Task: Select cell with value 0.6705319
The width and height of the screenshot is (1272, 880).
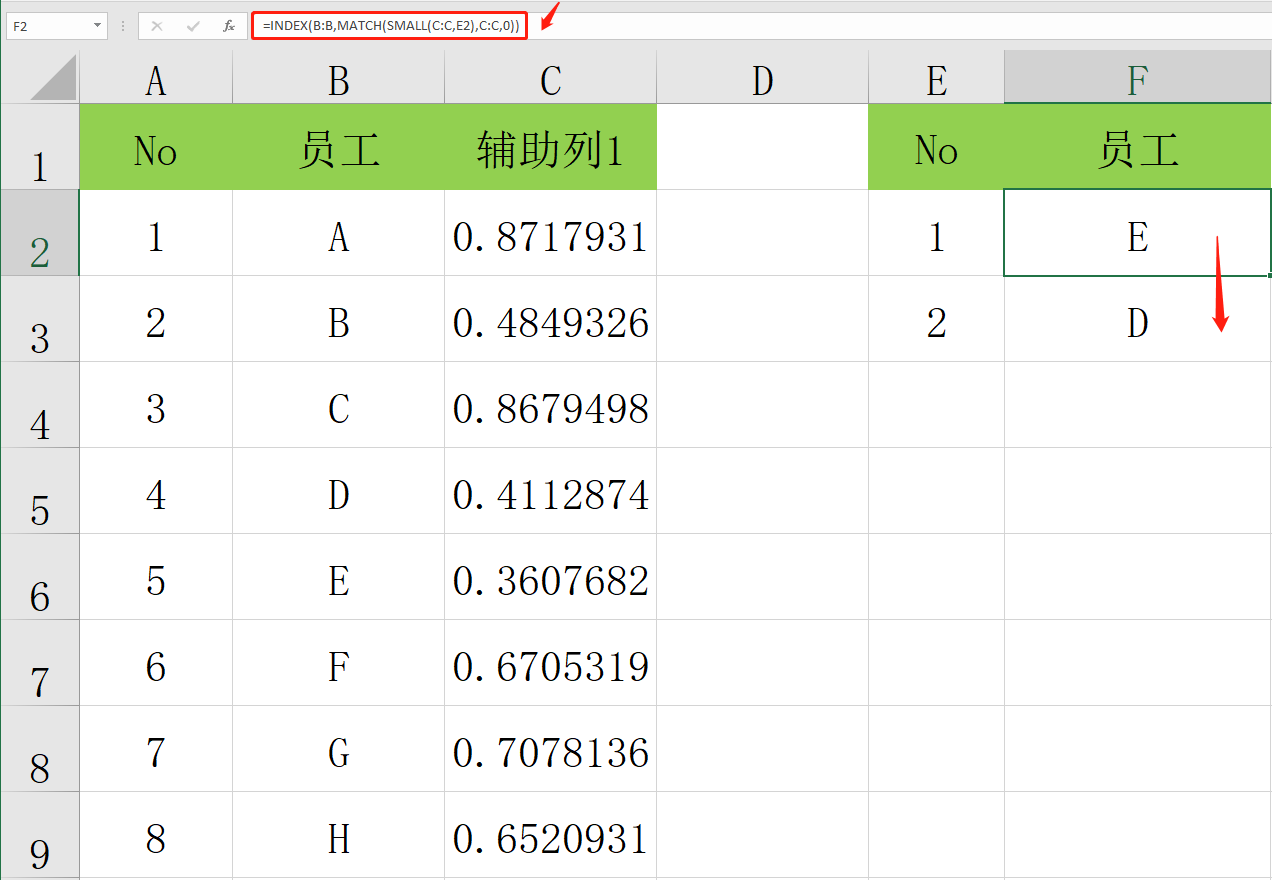Action: pos(551,663)
